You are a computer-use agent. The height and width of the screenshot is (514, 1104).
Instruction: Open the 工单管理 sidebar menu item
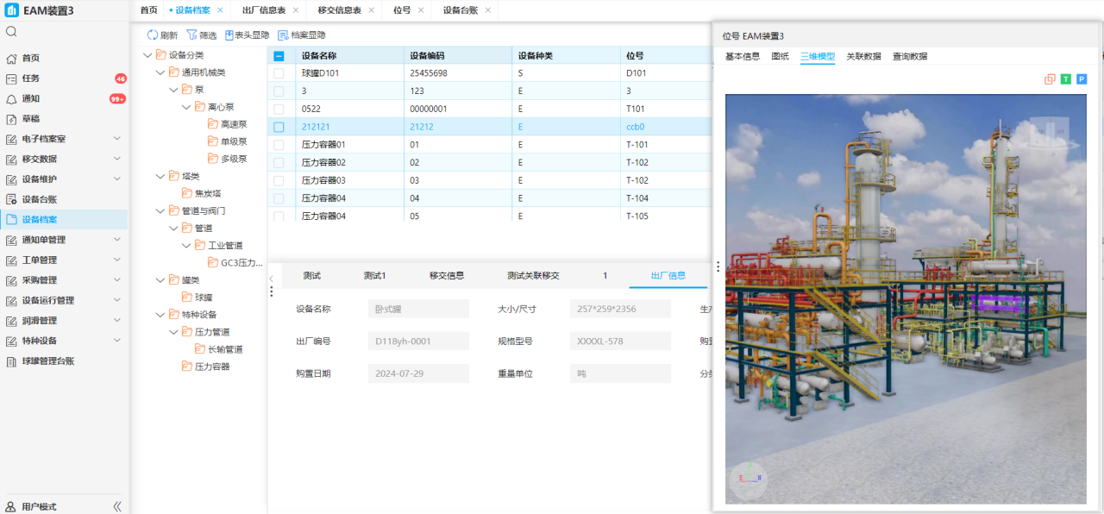click(63, 260)
